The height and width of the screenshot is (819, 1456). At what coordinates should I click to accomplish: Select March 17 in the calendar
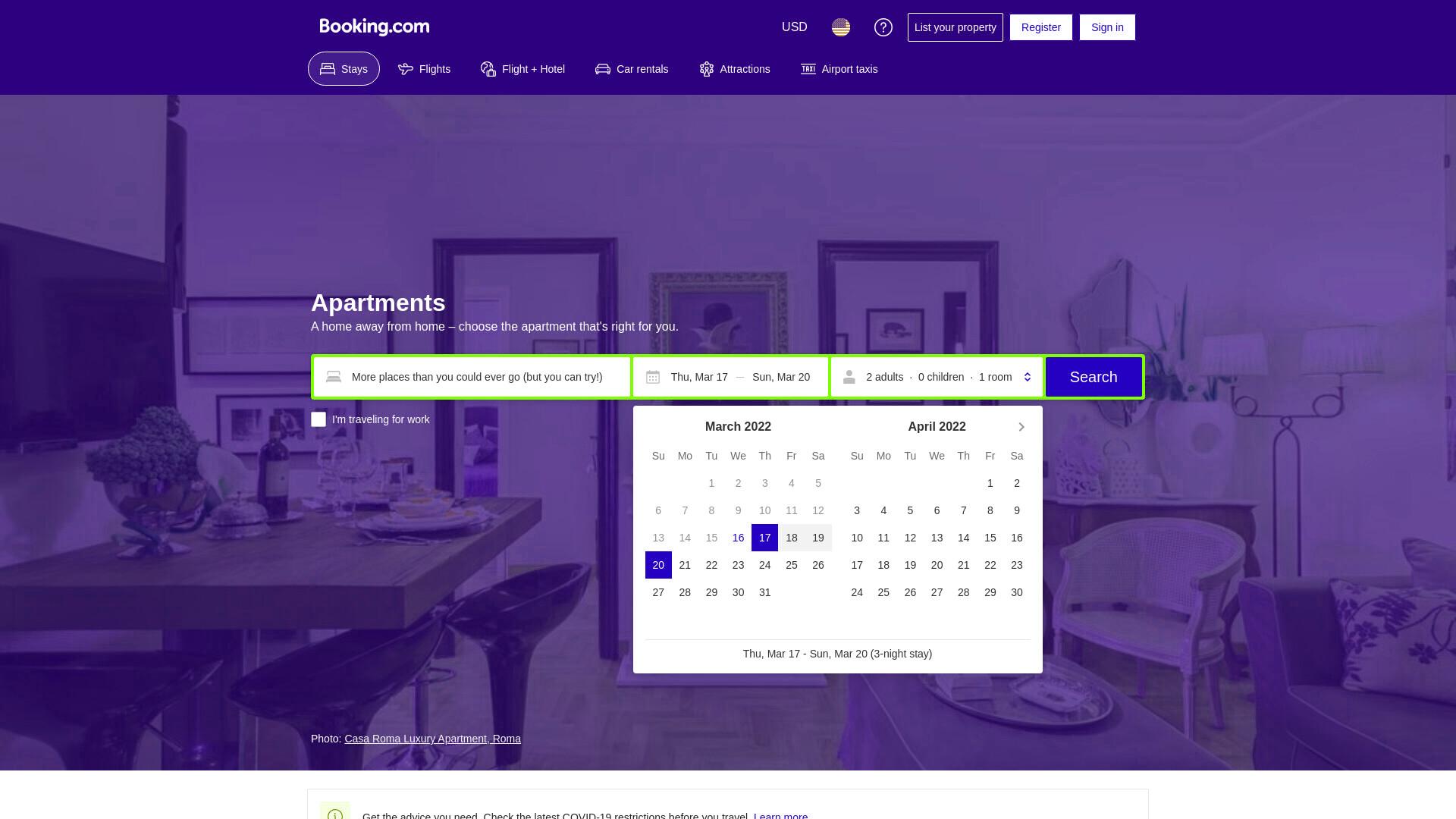[x=764, y=538]
